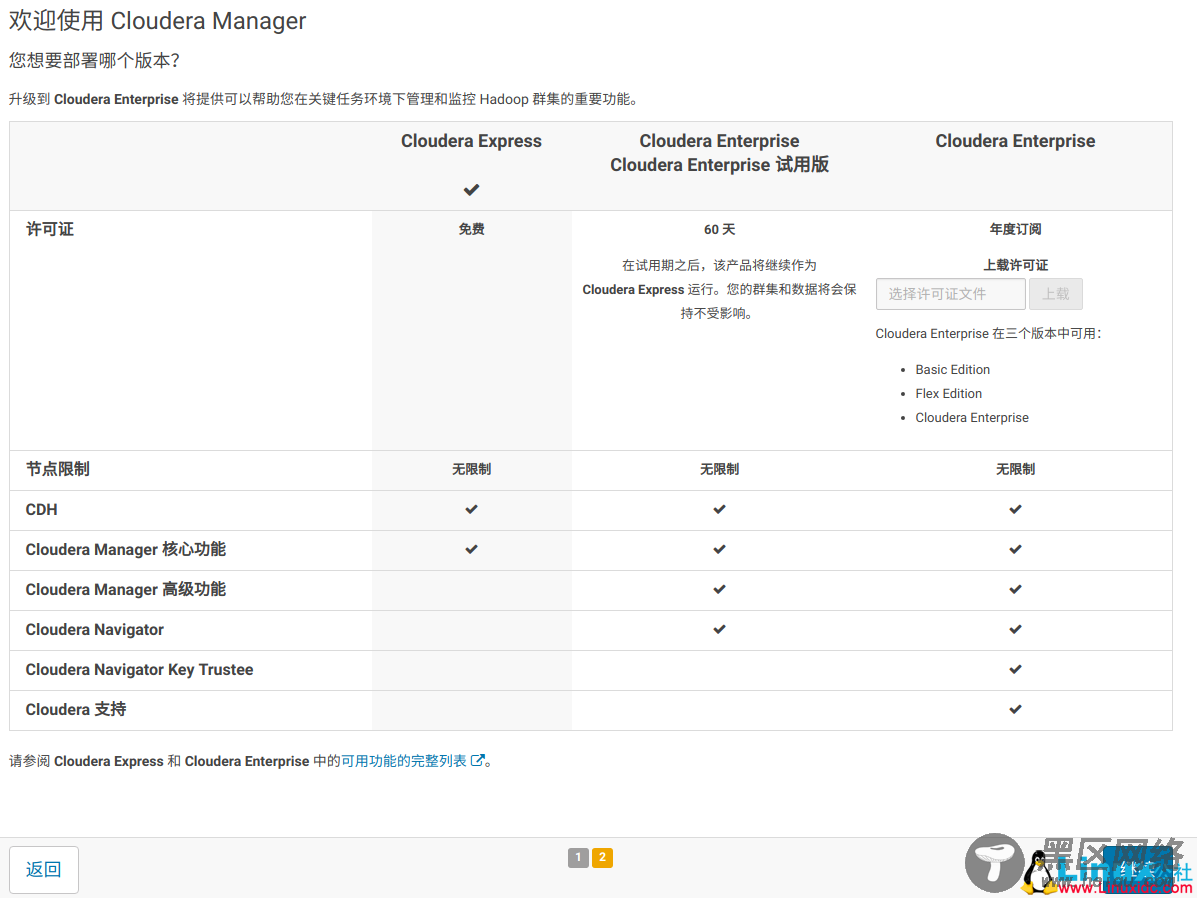Open the 可用功能的完整列表 link
1197x898 pixels.
click(404, 761)
